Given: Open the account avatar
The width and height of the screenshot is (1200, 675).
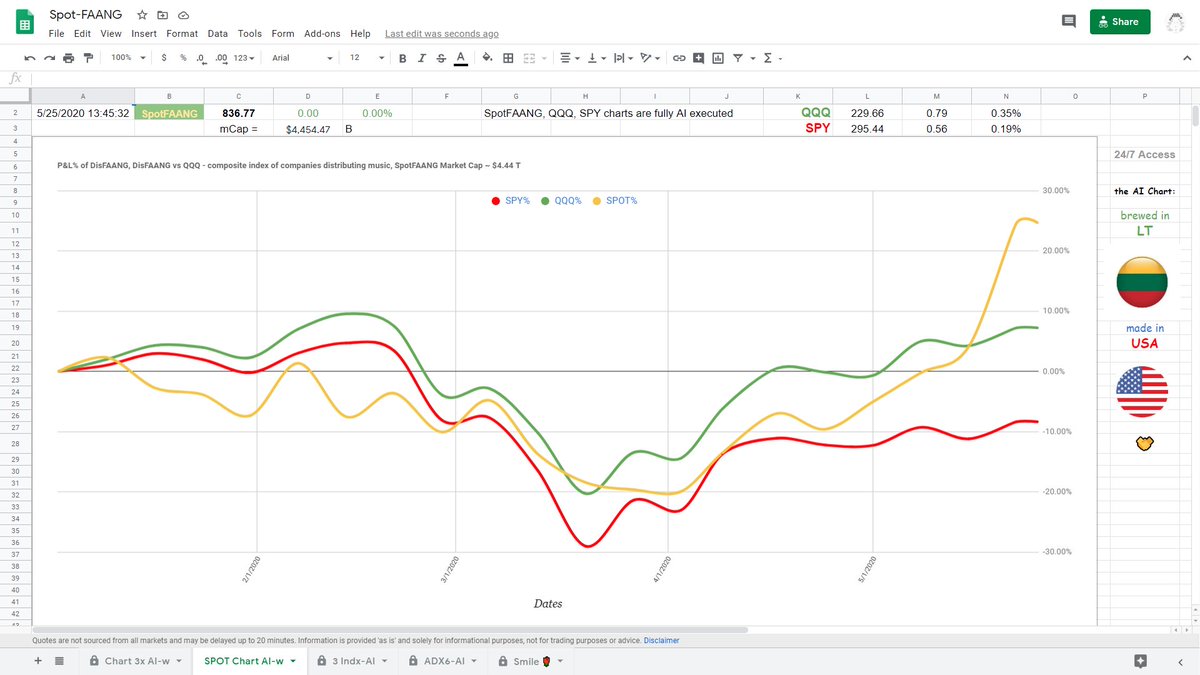Looking at the screenshot, I should point(1177,22).
